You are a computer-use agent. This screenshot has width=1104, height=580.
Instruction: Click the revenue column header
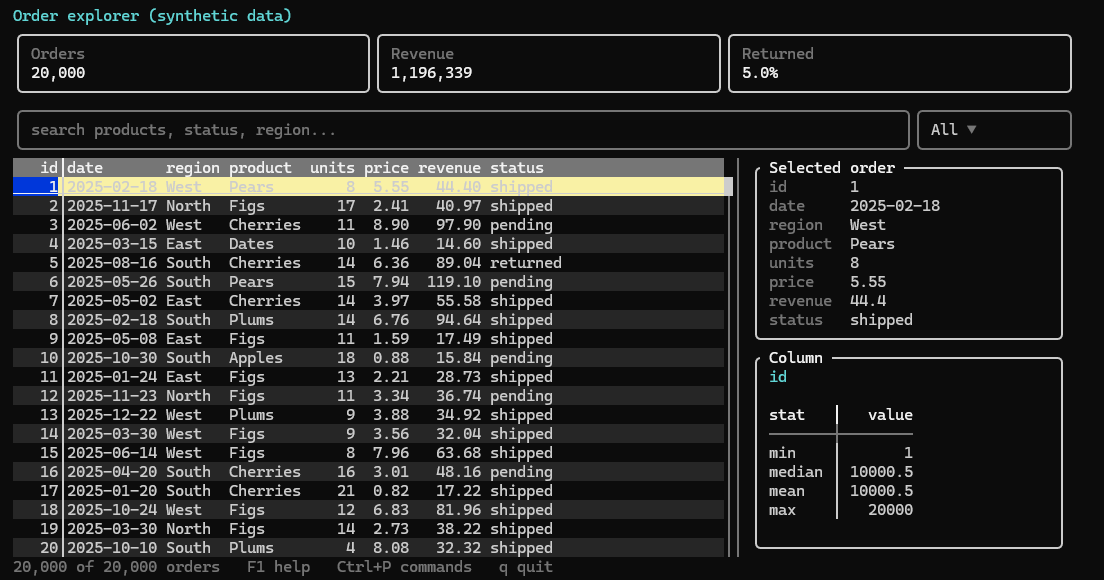(x=449, y=168)
